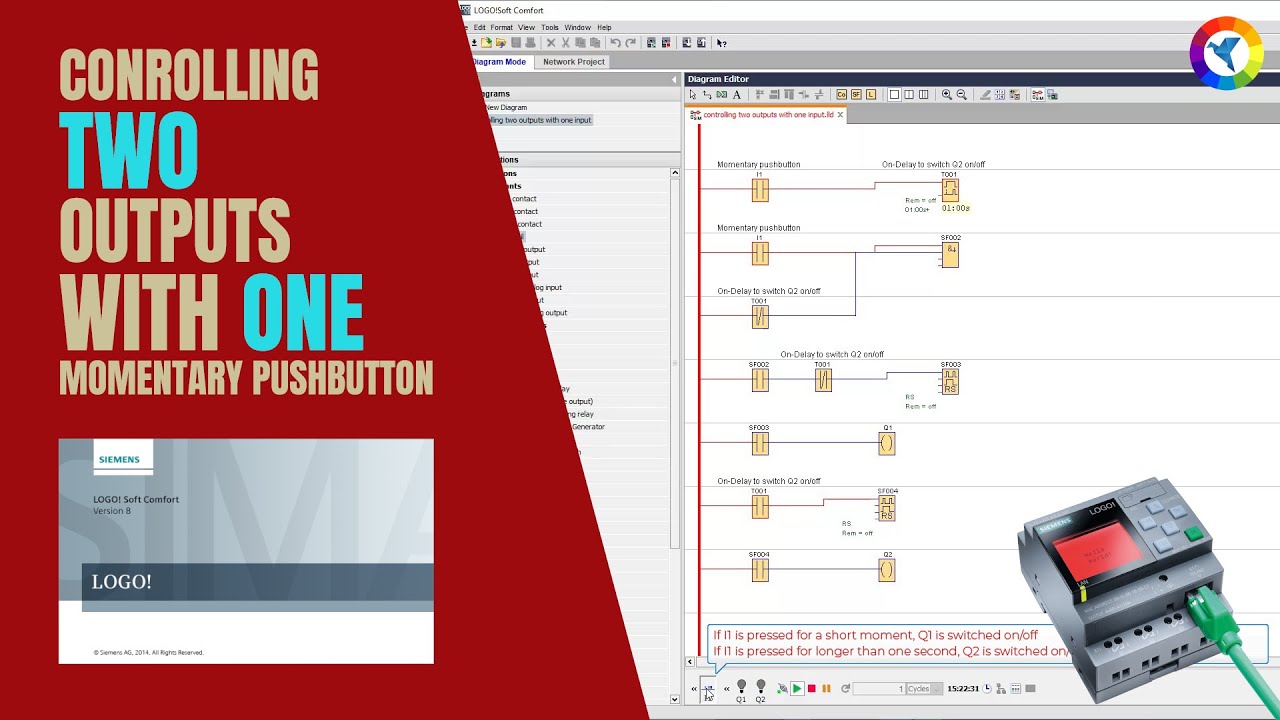Select the 'controlling two outputs with one input.lld' tab
Image resolution: width=1280 pixels, height=720 pixels.
[768, 115]
